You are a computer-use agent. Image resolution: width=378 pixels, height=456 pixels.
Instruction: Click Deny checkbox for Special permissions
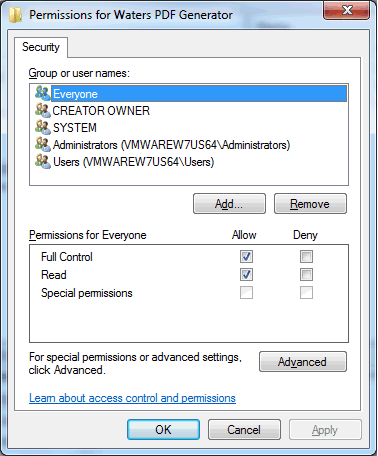click(306, 293)
